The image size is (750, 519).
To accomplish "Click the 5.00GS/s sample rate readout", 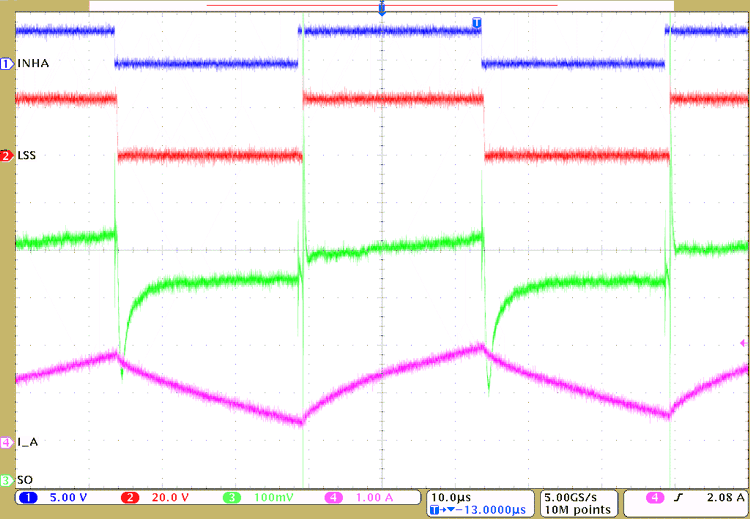I will coord(574,496).
